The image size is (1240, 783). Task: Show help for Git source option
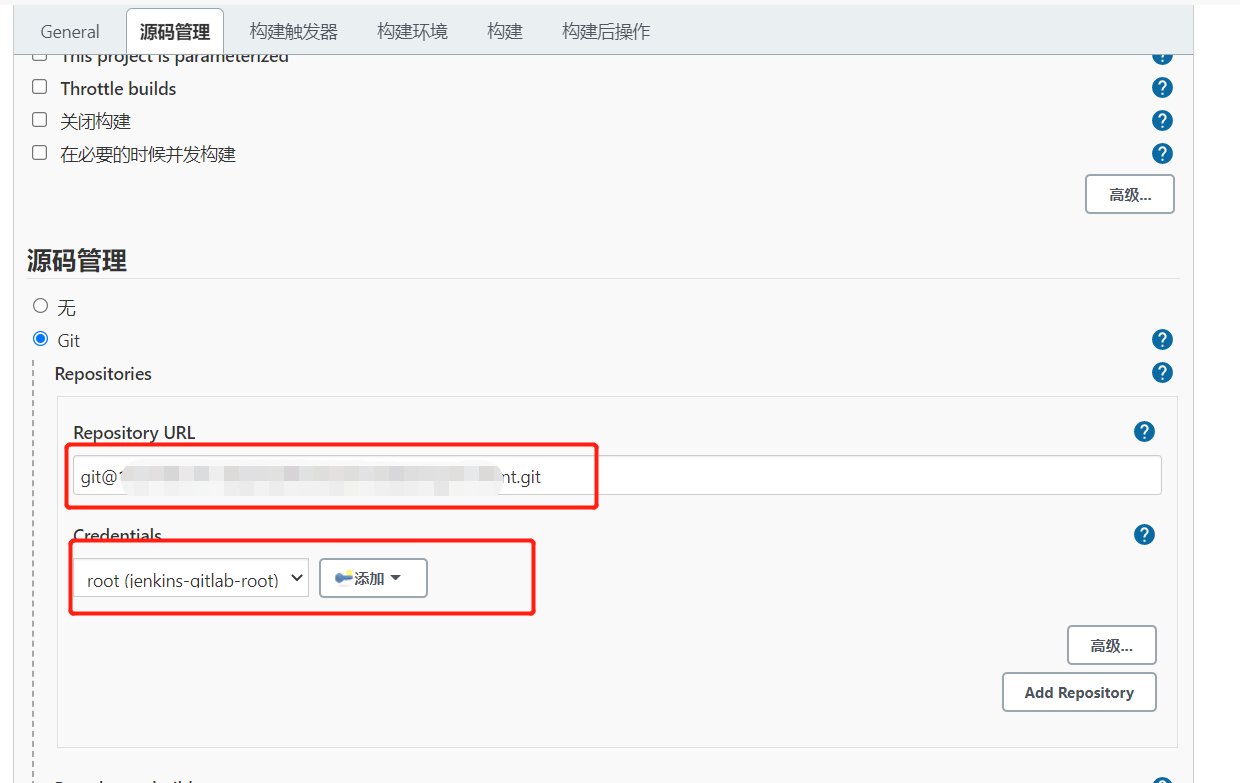tap(1162, 340)
